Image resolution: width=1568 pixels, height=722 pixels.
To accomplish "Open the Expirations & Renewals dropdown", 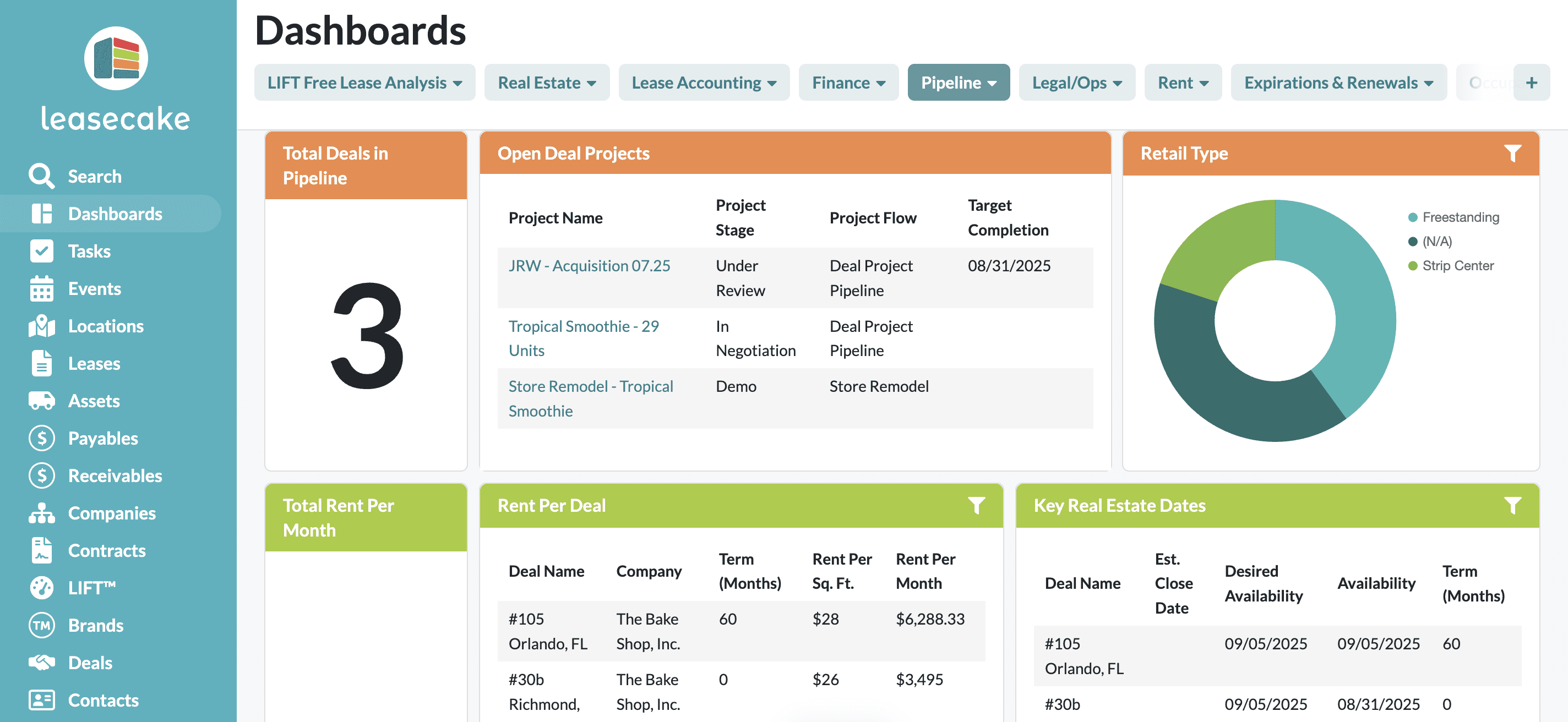I will pyautogui.click(x=1338, y=83).
